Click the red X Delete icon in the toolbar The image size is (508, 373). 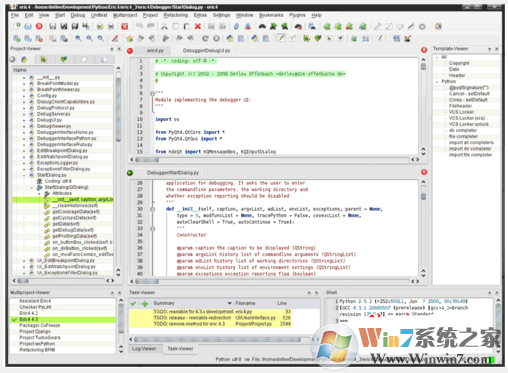[198, 26]
